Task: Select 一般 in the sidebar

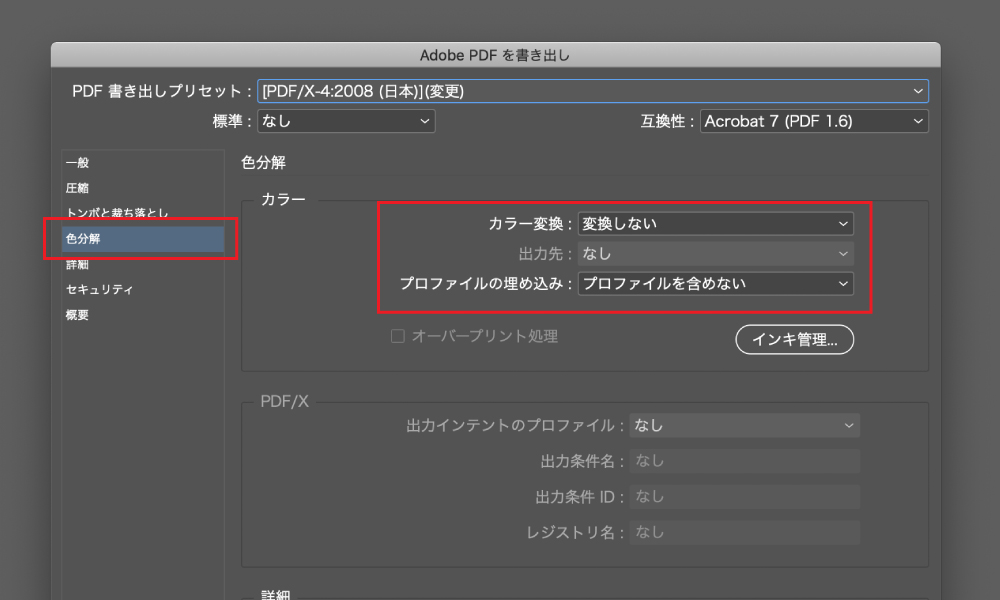Action: click(78, 163)
